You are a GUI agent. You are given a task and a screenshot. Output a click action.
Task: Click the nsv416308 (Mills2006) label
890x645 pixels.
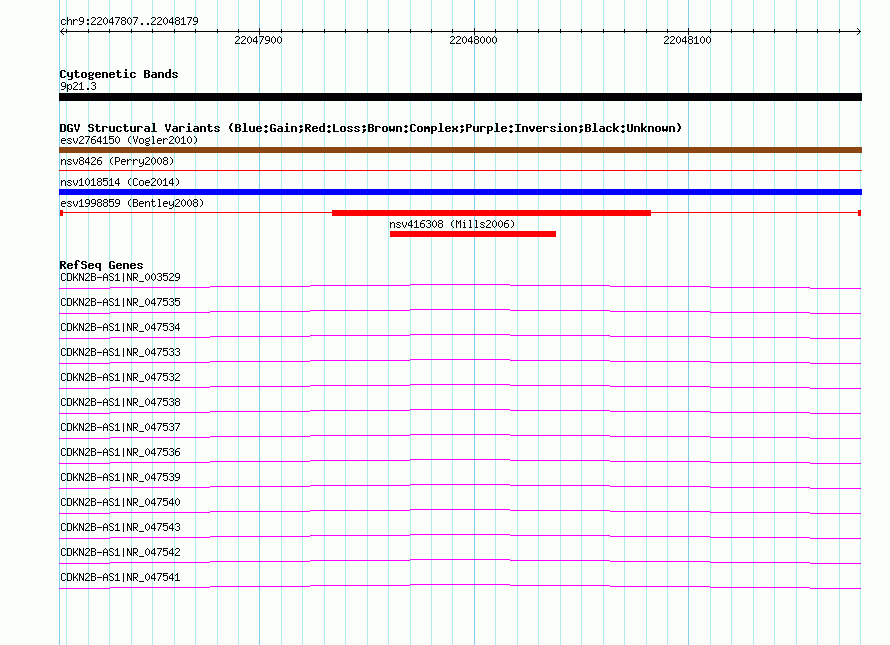tap(452, 224)
